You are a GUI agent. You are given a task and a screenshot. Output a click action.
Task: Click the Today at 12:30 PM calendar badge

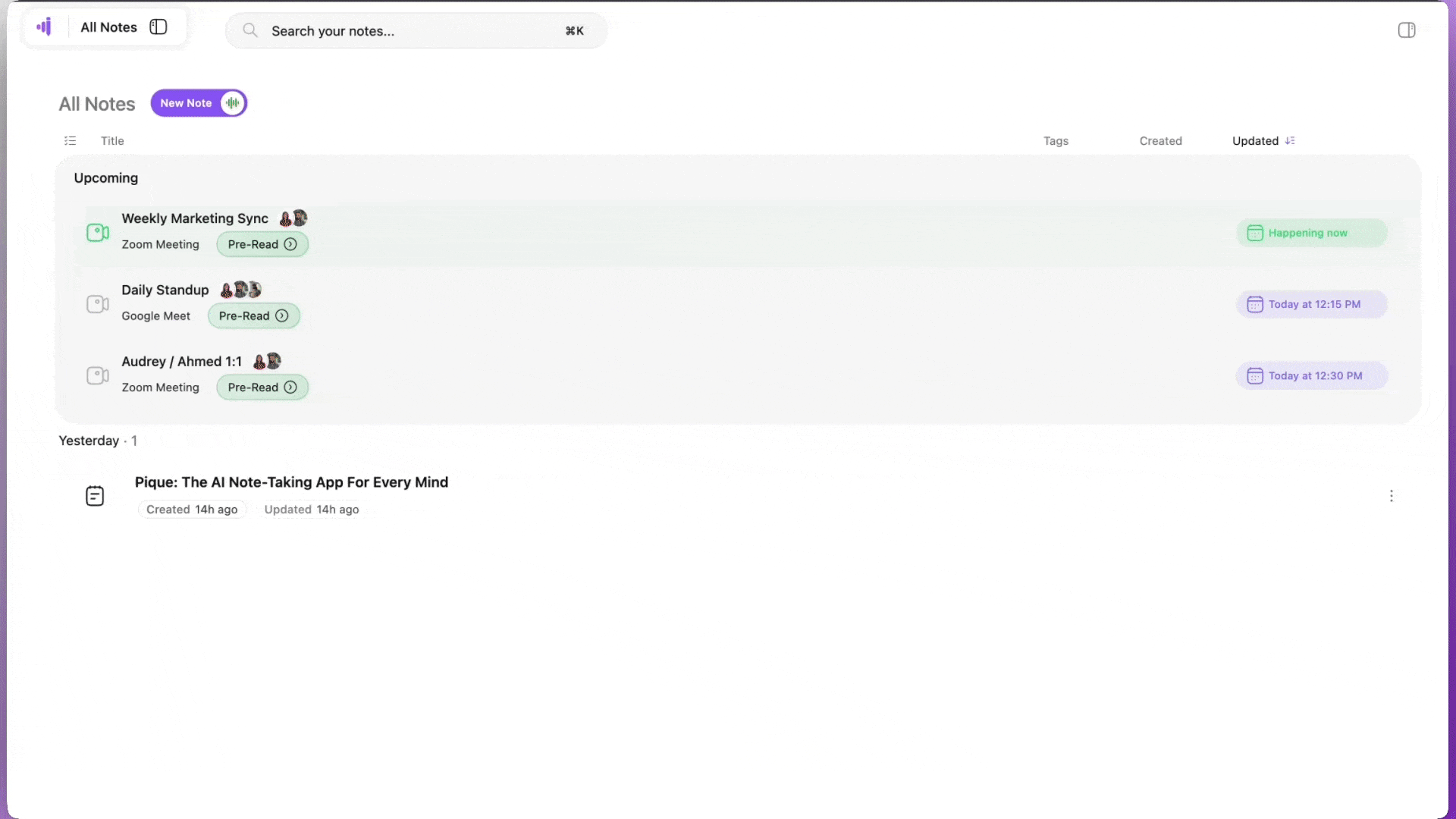tap(1310, 376)
